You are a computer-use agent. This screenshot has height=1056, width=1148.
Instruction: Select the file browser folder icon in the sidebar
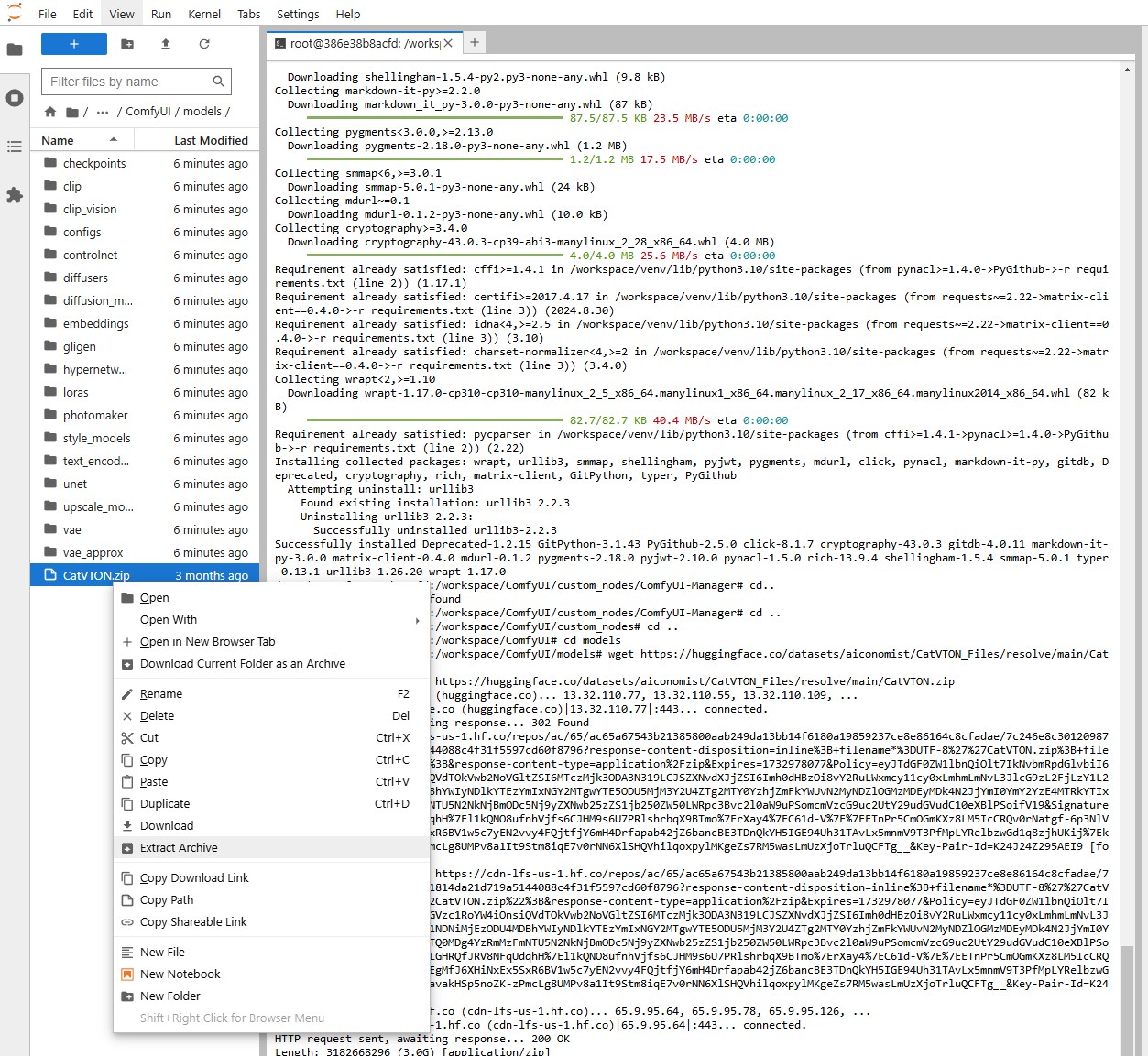pyautogui.click(x=15, y=49)
